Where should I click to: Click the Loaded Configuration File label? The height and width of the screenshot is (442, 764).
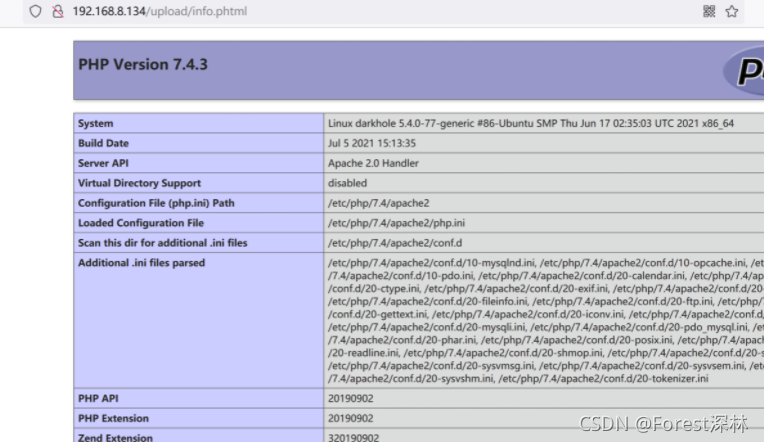[x=141, y=223]
